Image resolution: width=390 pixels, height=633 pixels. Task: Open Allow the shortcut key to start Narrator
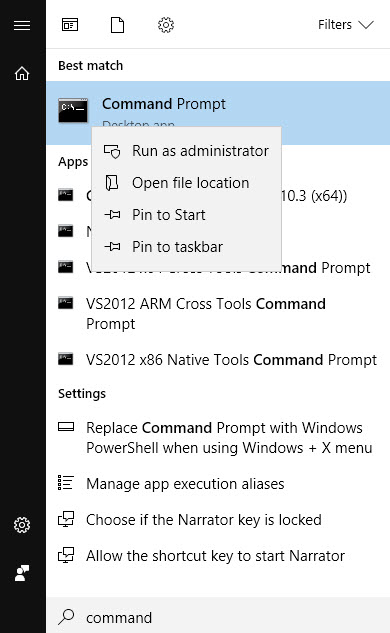point(218,556)
